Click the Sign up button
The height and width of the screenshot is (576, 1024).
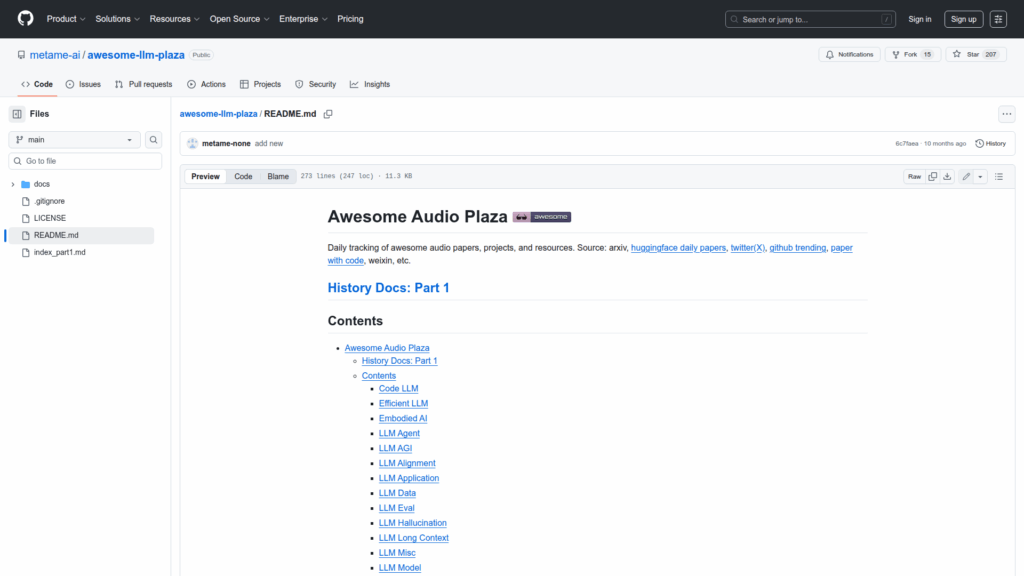point(963,19)
